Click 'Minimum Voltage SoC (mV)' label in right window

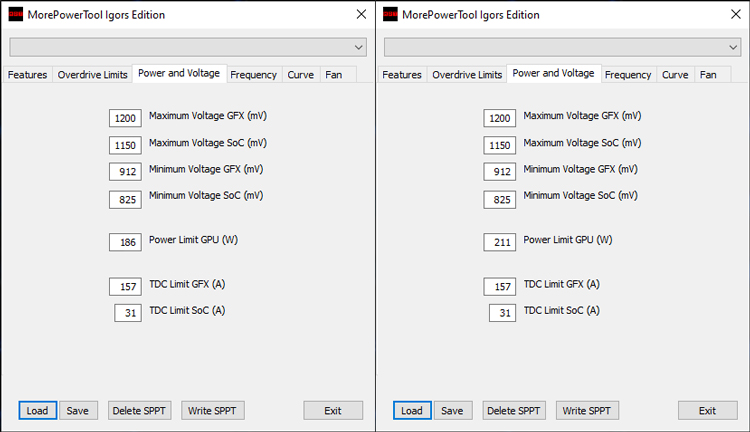pos(580,196)
